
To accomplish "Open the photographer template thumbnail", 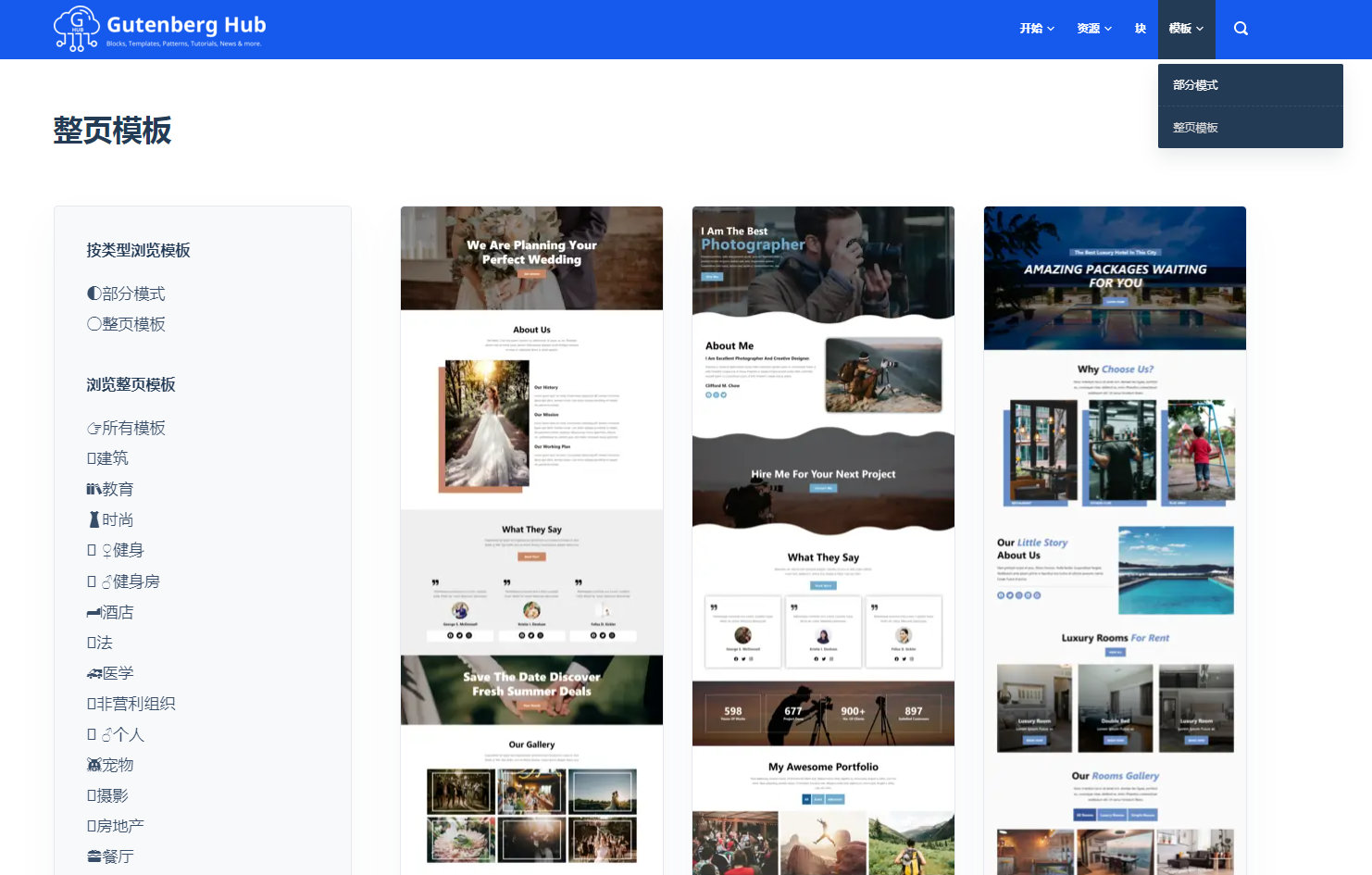I will click(823, 537).
